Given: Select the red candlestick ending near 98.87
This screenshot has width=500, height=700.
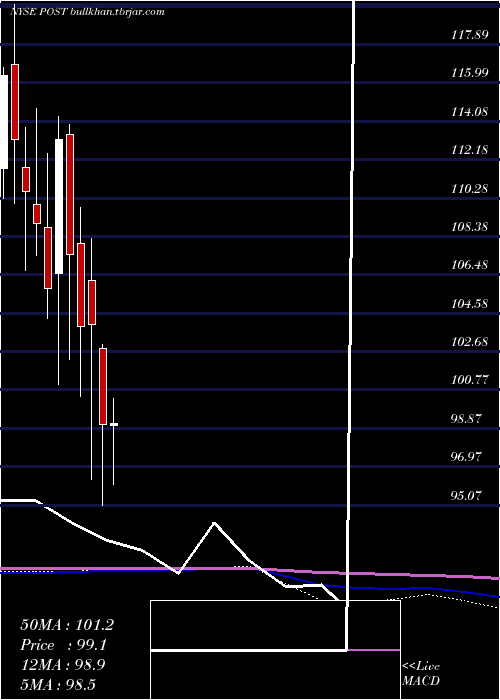Looking at the screenshot, I should 103,387.
